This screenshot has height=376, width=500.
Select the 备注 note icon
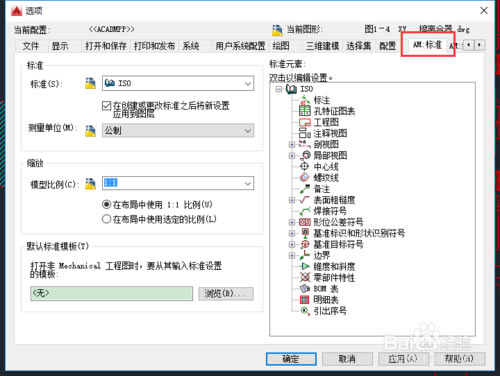tap(305, 189)
